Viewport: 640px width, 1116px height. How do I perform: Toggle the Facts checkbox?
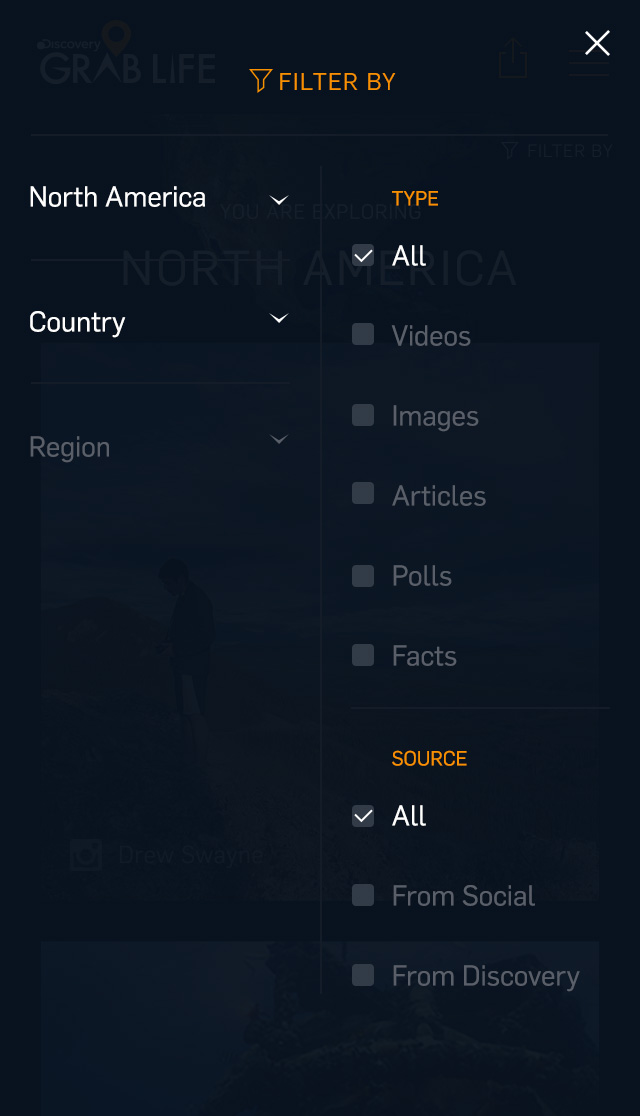click(363, 655)
